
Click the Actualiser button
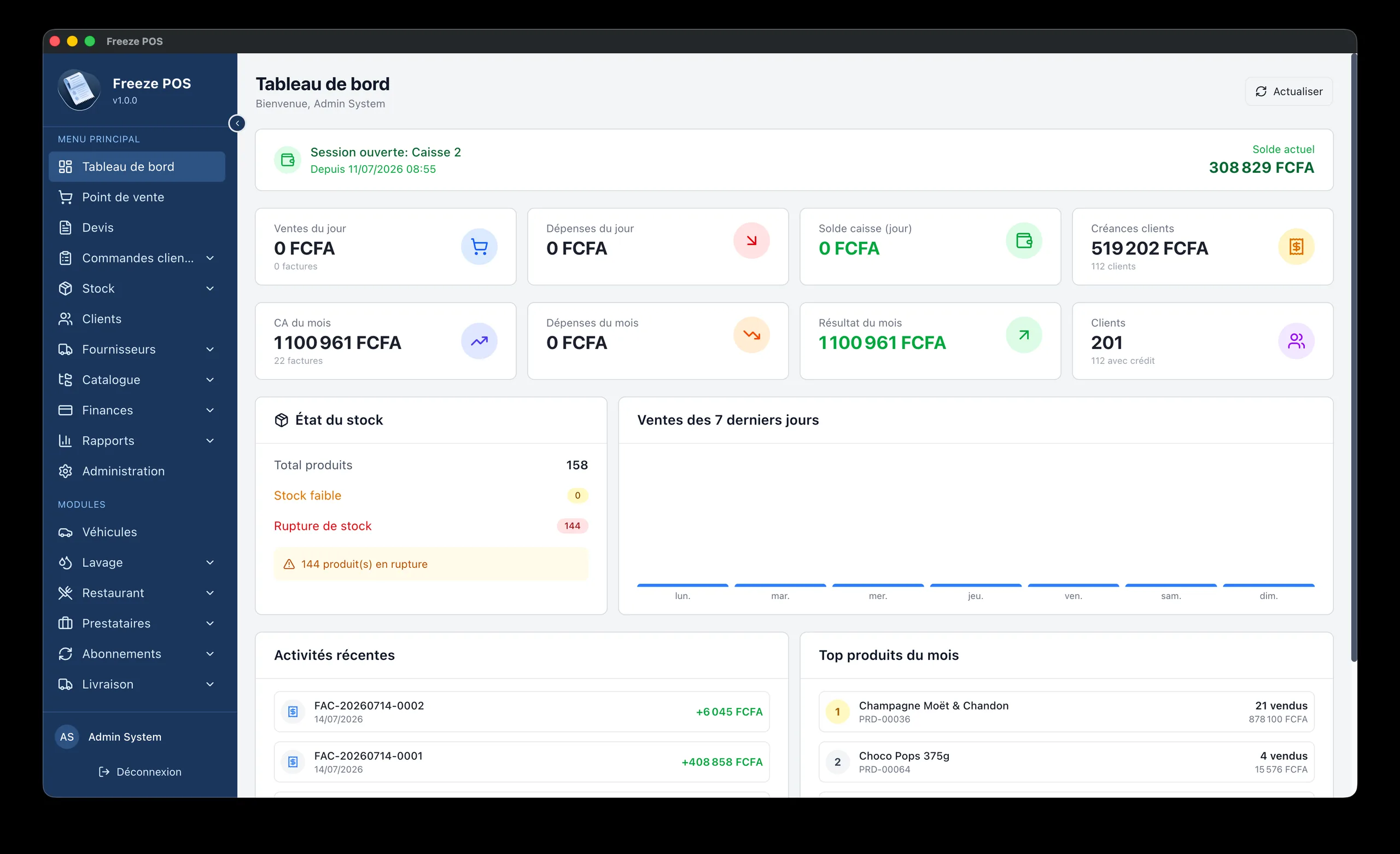click(1288, 91)
